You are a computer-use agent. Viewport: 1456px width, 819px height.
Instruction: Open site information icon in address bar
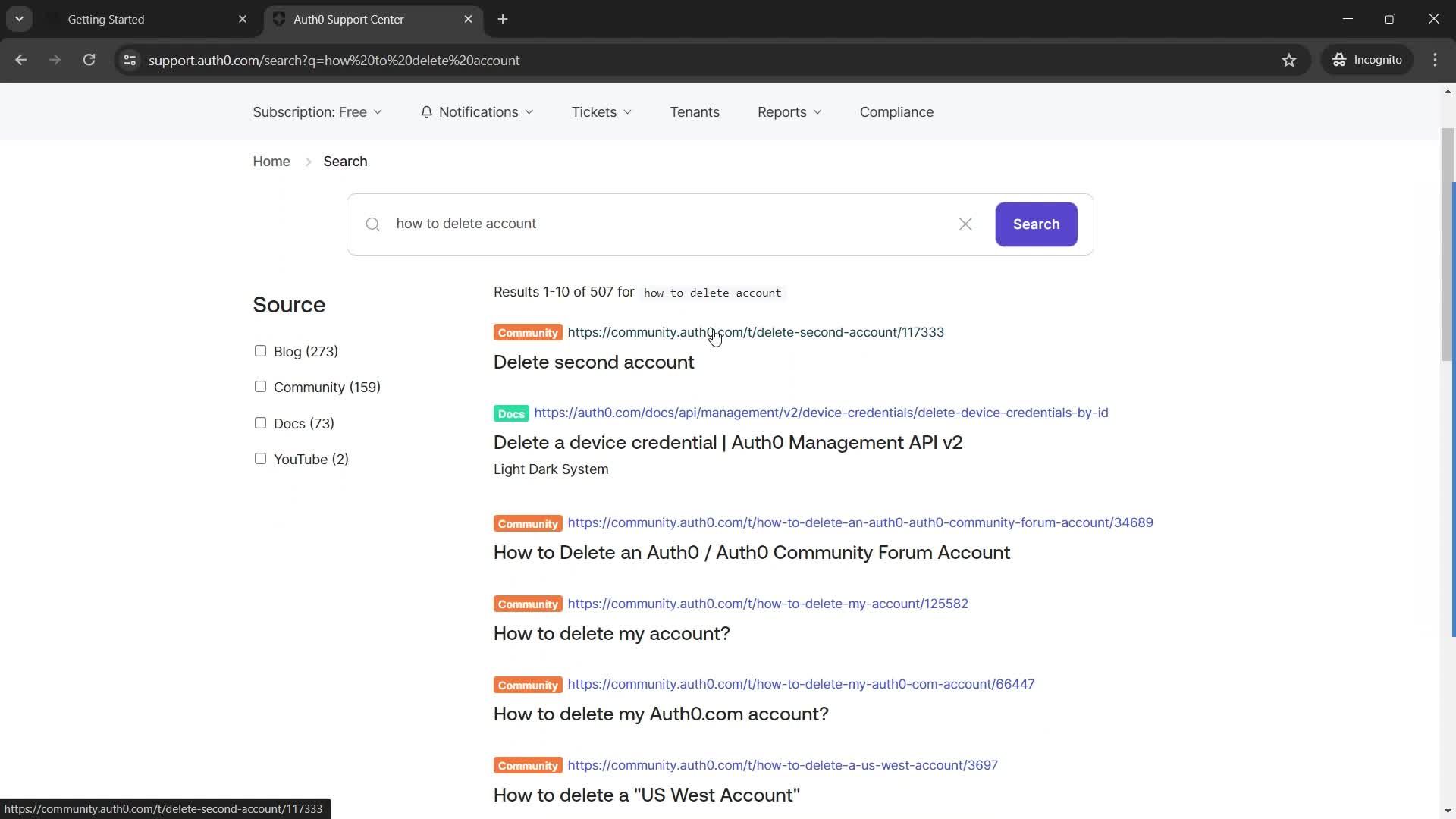(130, 60)
